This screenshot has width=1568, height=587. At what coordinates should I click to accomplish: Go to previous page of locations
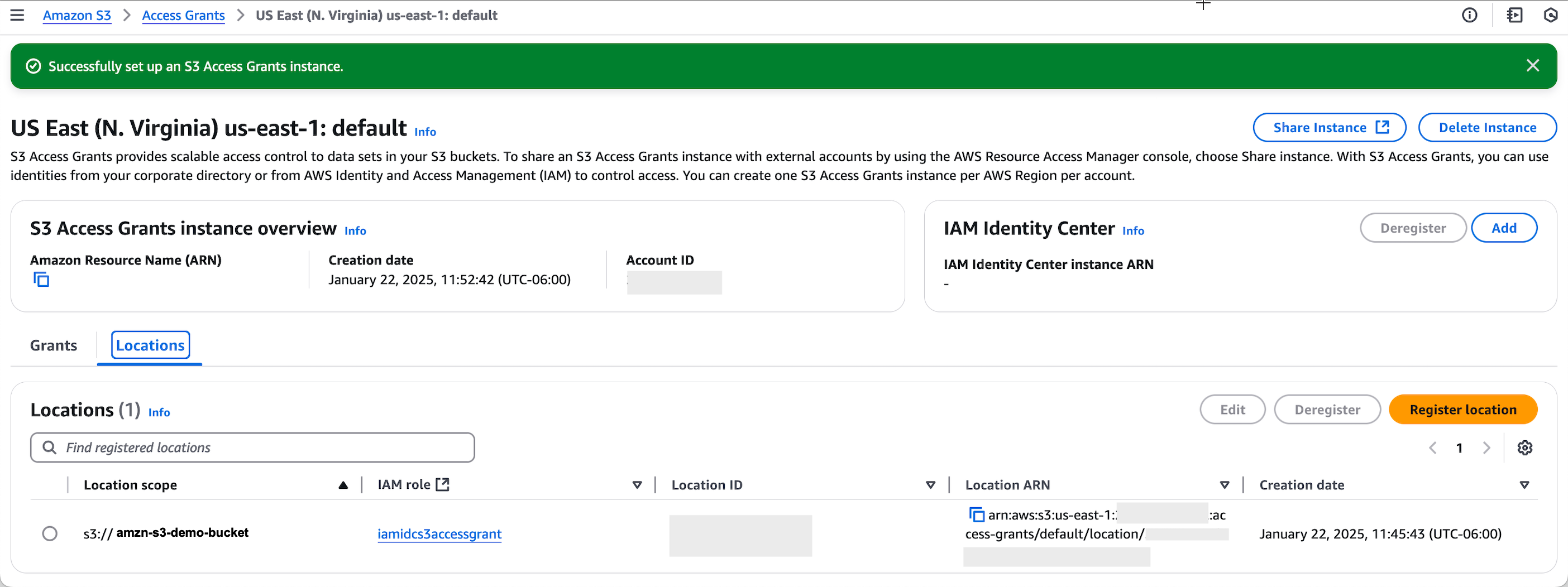pos(1433,448)
